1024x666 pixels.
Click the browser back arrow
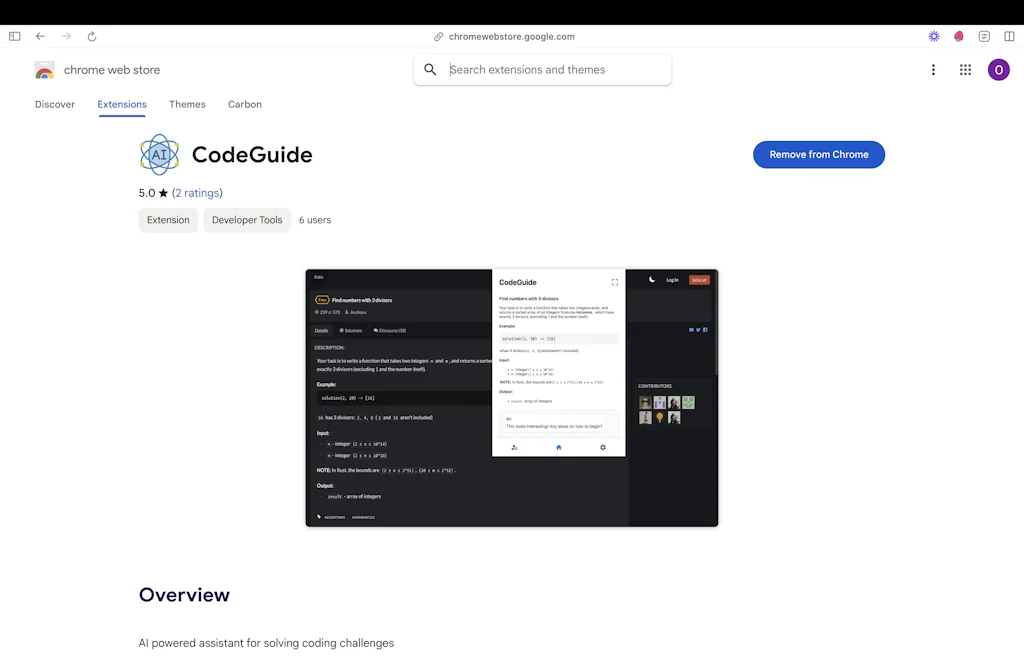[40, 36]
